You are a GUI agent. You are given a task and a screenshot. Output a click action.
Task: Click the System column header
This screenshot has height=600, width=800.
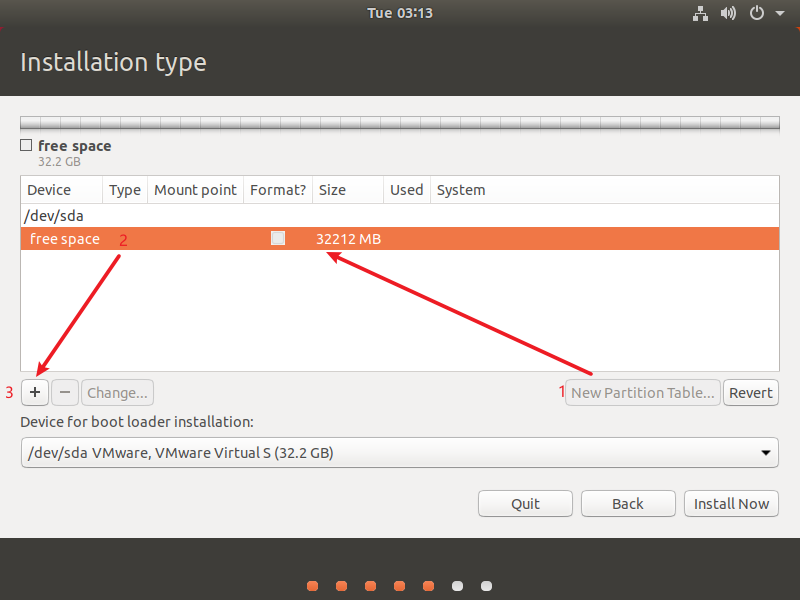(x=605, y=190)
